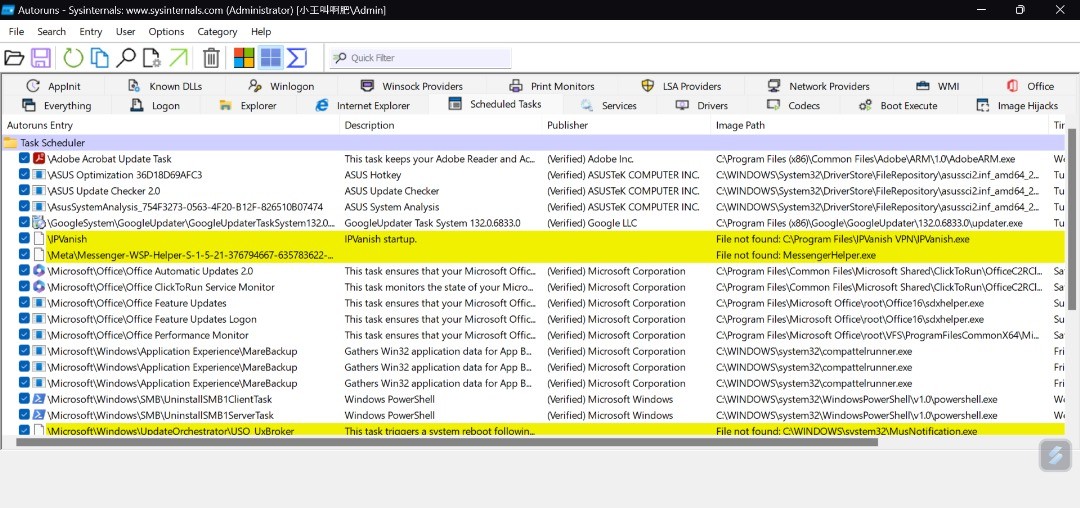The image size is (1080, 508).
Task: Switch to the Image Hijacks tab
Action: coord(1018,105)
